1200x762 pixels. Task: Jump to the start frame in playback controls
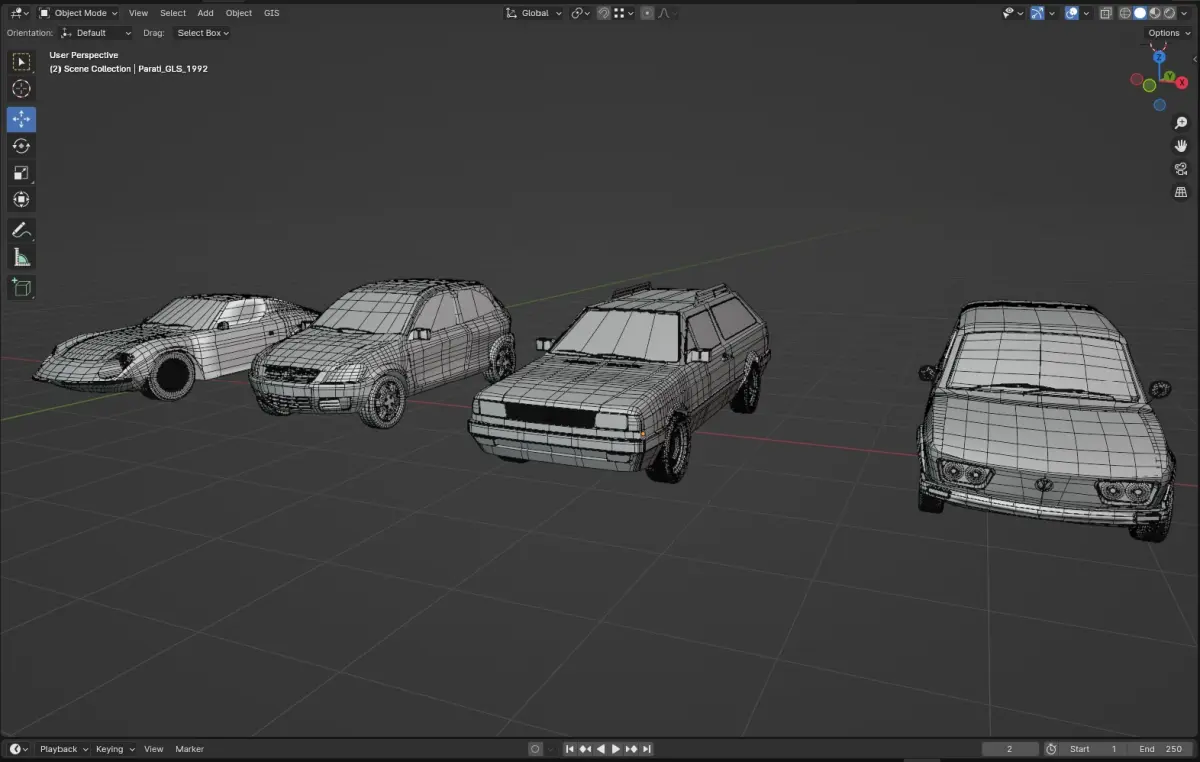pyautogui.click(x=570, y=749)
